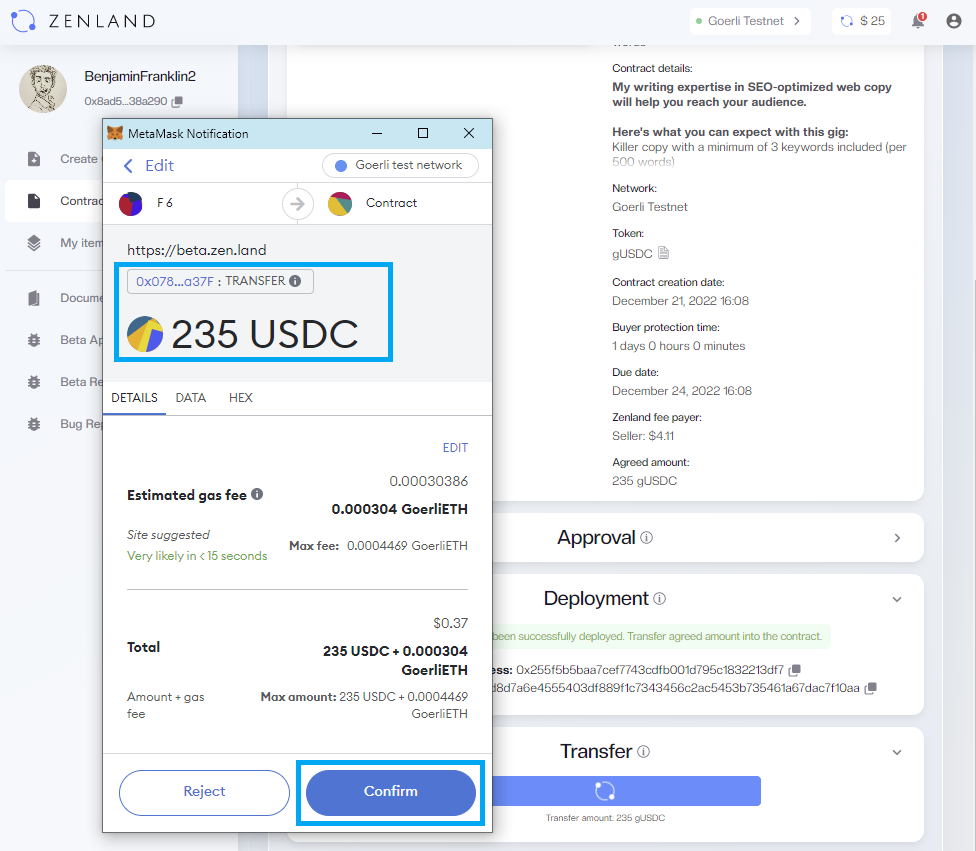Click the $ 25 balance refresh icon

coord(847,21)
